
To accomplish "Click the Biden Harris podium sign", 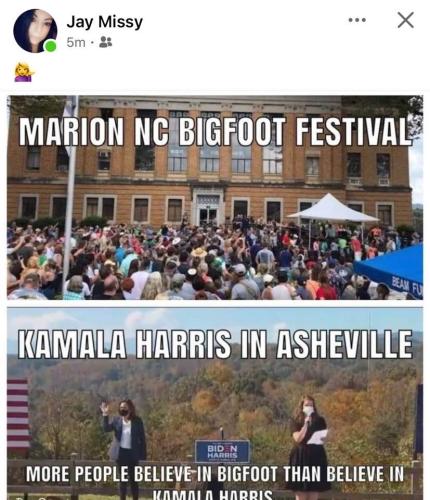I will click(222, 451).
